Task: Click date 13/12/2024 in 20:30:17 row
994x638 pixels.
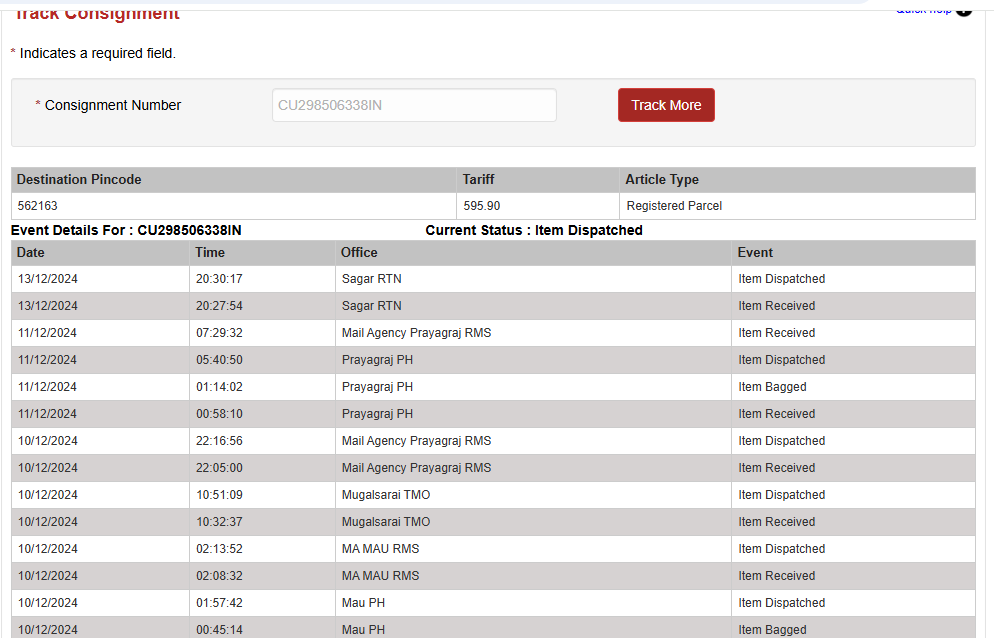Action: click(48, 279)
